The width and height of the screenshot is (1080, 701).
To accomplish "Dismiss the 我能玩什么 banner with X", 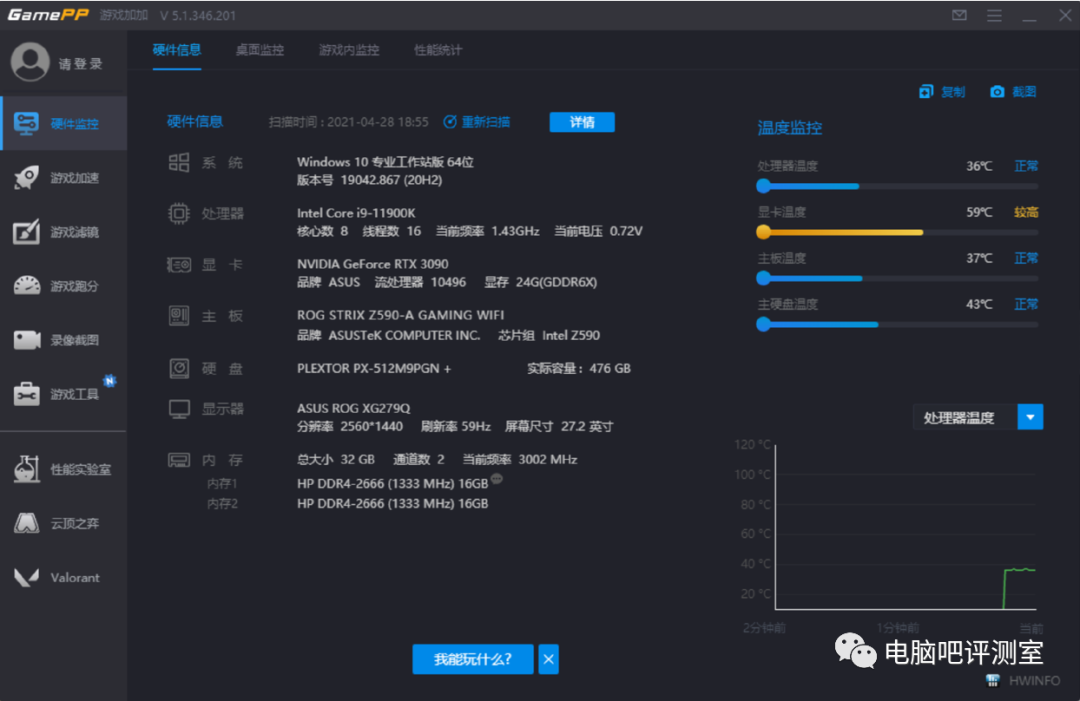I will (x=548, y=659).
